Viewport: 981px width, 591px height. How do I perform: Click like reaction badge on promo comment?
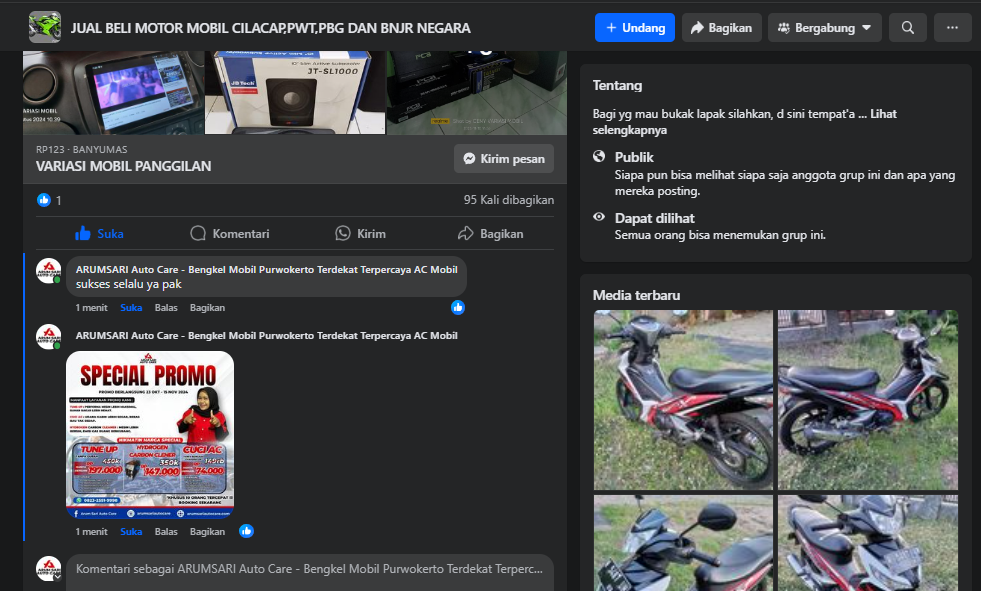[x=247, y=531]
